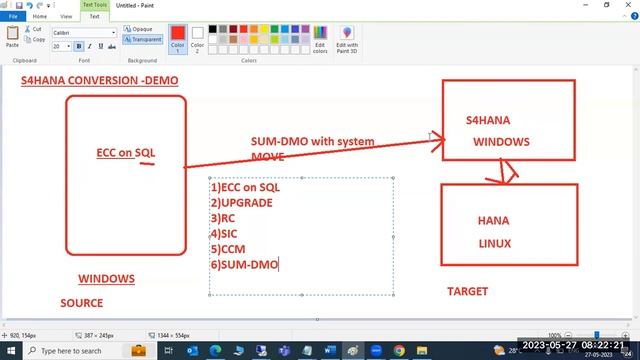Screen dimensions: 640x360
Task: Pick the purple color swatch
Action: point(305,29)
